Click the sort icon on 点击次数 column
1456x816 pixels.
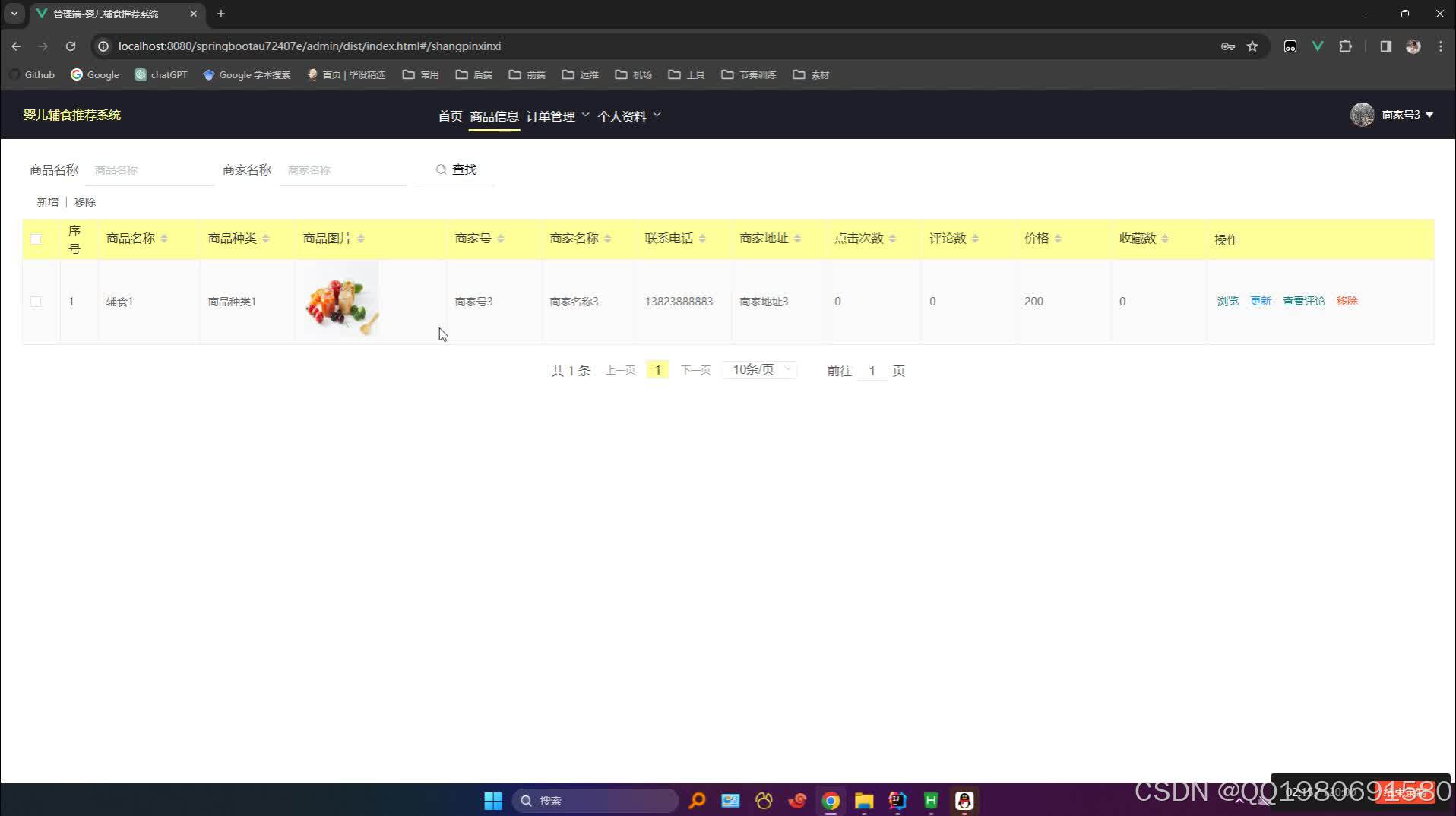(x=894, y=238)
